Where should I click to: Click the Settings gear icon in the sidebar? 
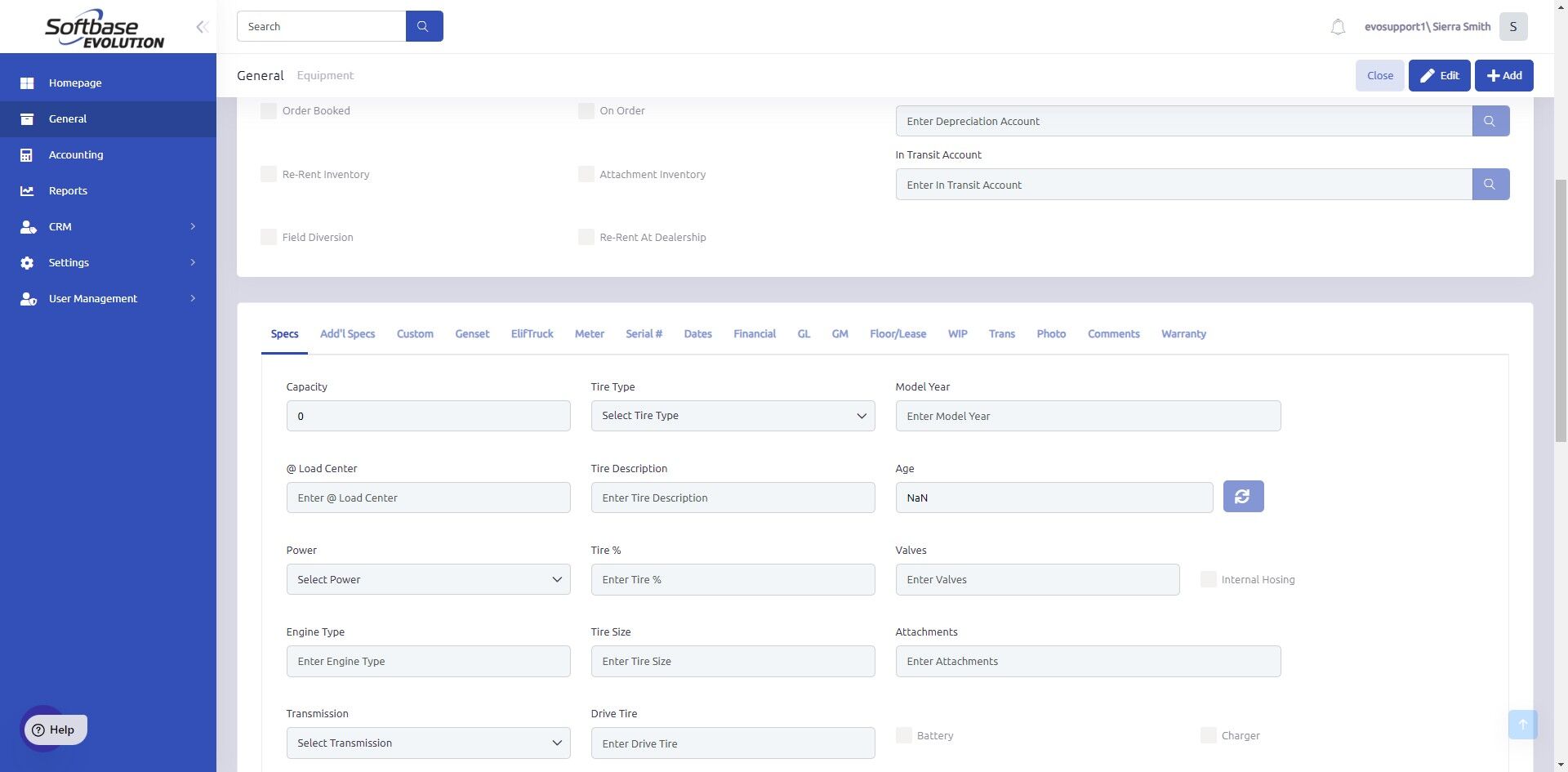27,262
